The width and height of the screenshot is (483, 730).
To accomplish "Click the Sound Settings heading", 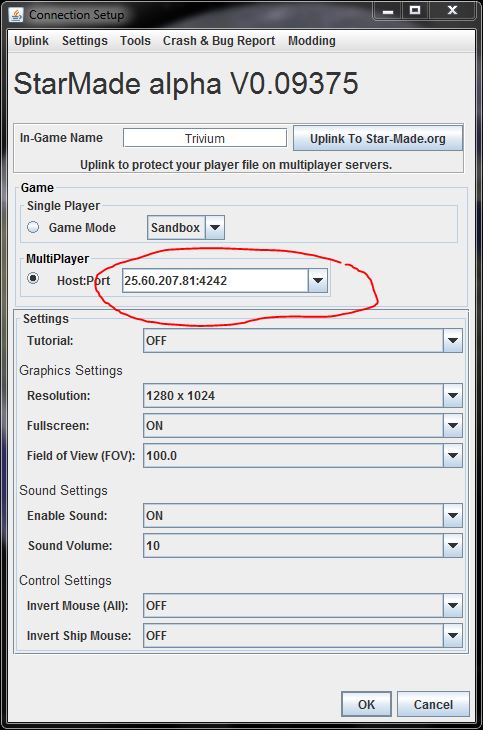I will point(63,491).
